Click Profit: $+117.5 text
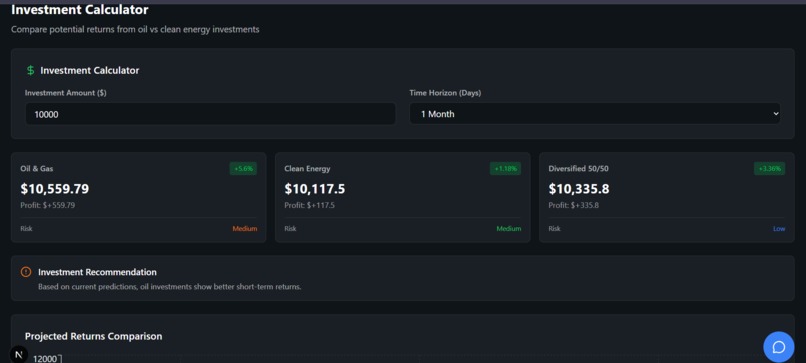The width and height of the screenshot is (806, 363). 309,205
